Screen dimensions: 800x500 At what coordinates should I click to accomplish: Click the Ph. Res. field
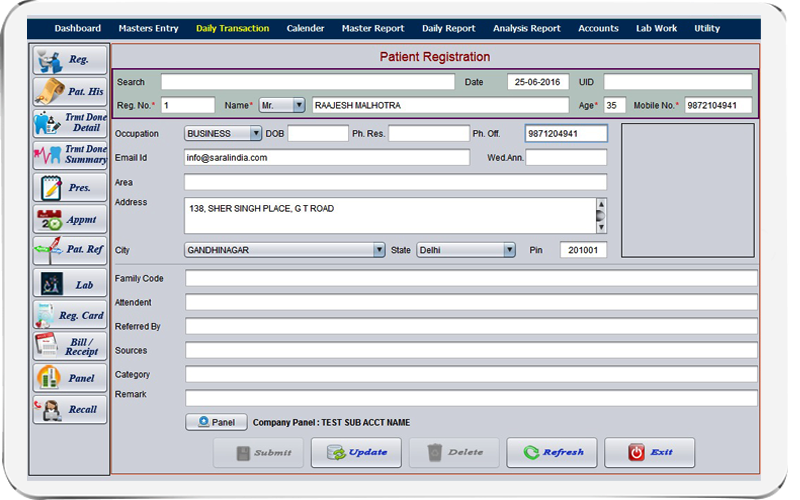click(429, 134)
